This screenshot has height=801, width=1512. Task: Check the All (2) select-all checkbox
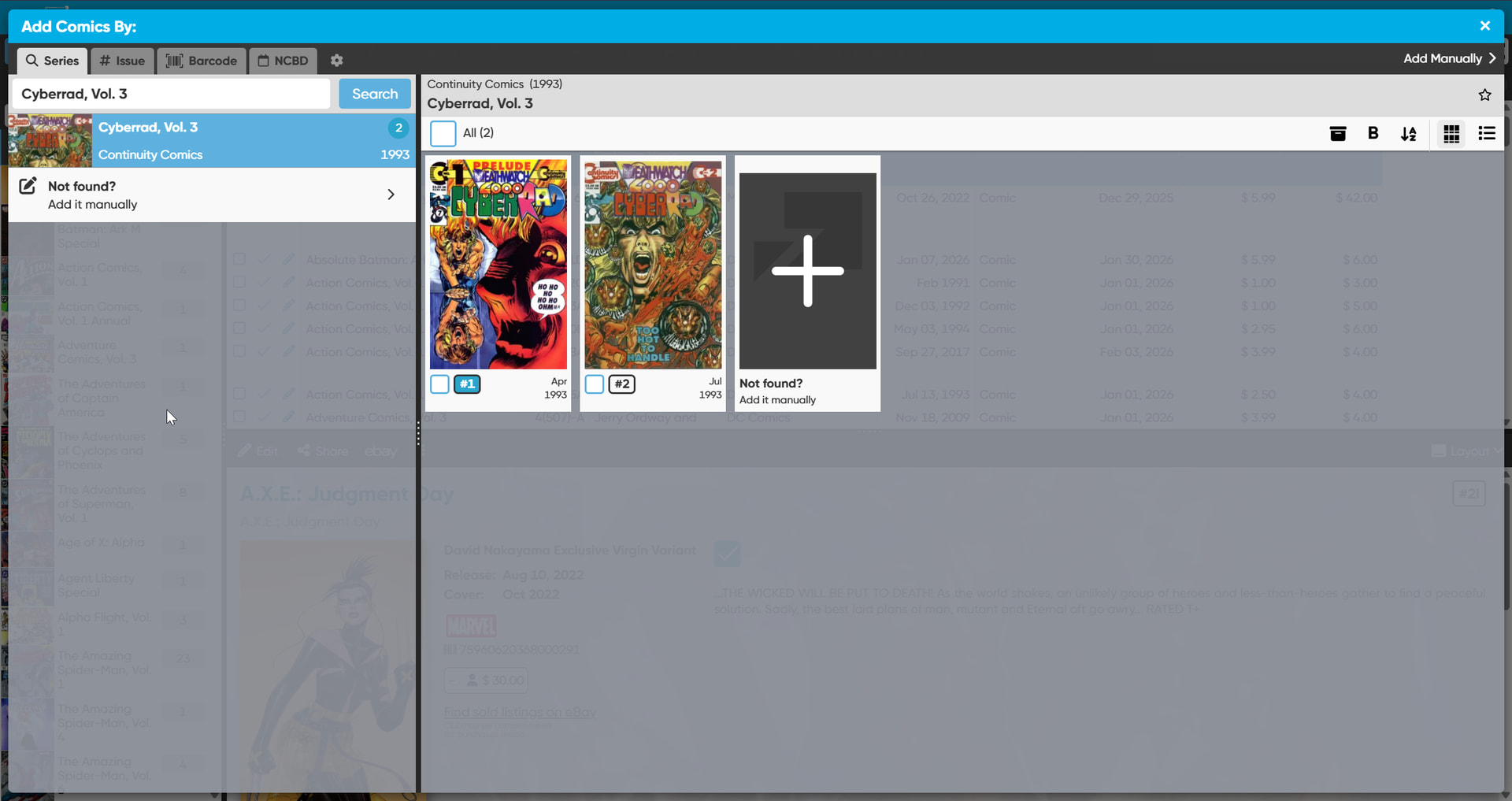443,133
